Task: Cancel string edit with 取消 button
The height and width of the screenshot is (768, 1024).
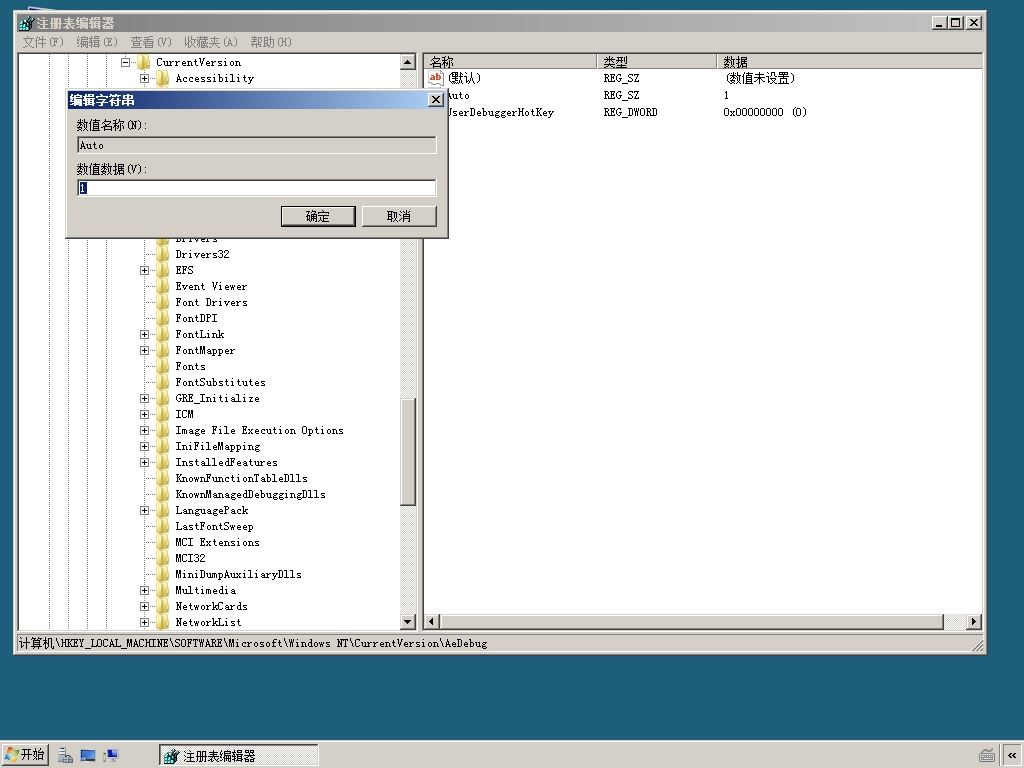Action: click(x=399, y=216)
